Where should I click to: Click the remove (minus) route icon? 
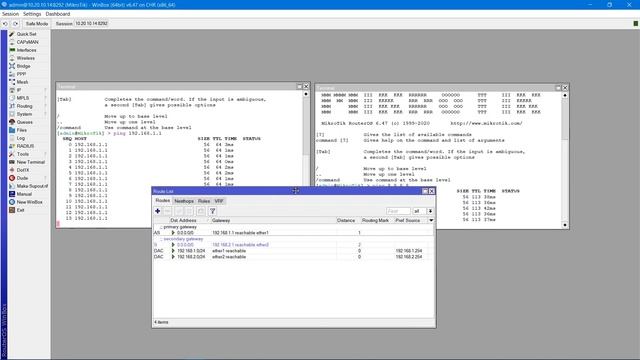click(x=168, y=211)
